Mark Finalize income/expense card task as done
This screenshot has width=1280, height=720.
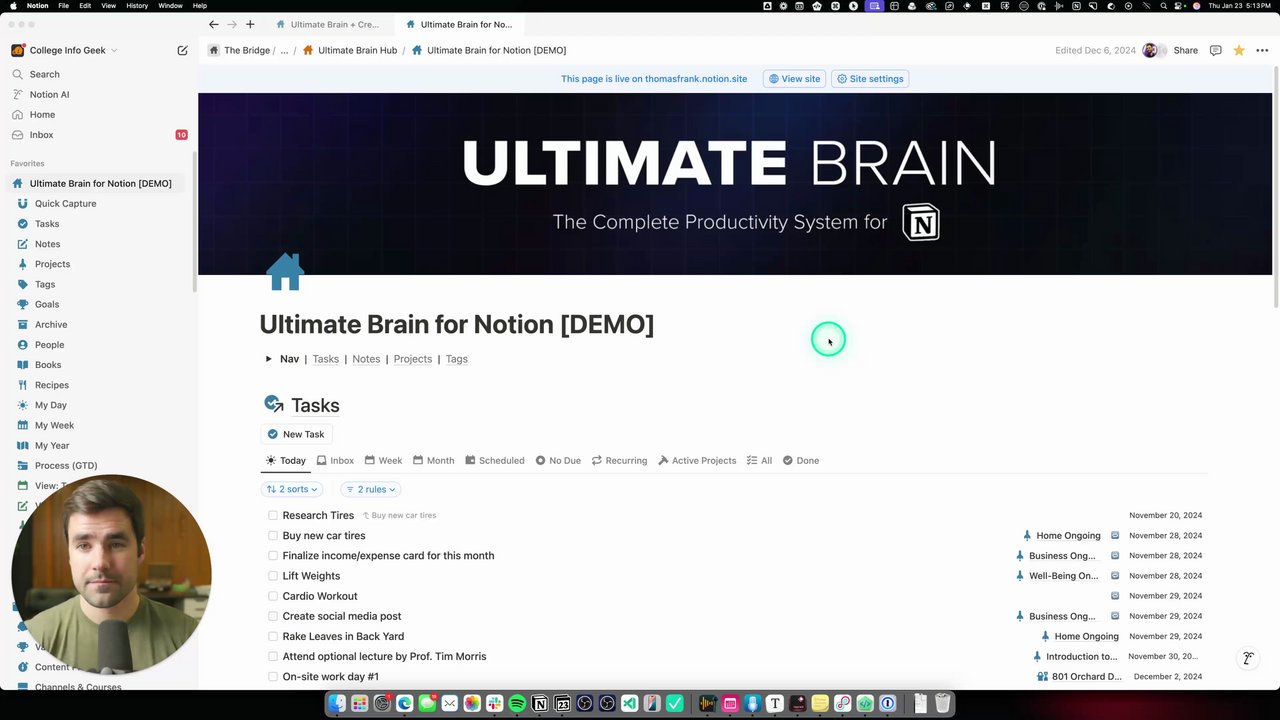(x=272, y=555)
